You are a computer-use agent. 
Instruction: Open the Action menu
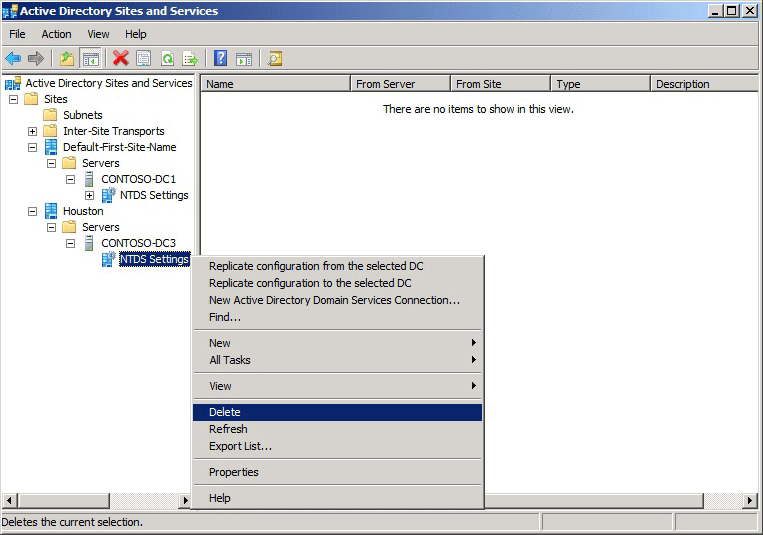pyautogui.click(x=56, y=34)
